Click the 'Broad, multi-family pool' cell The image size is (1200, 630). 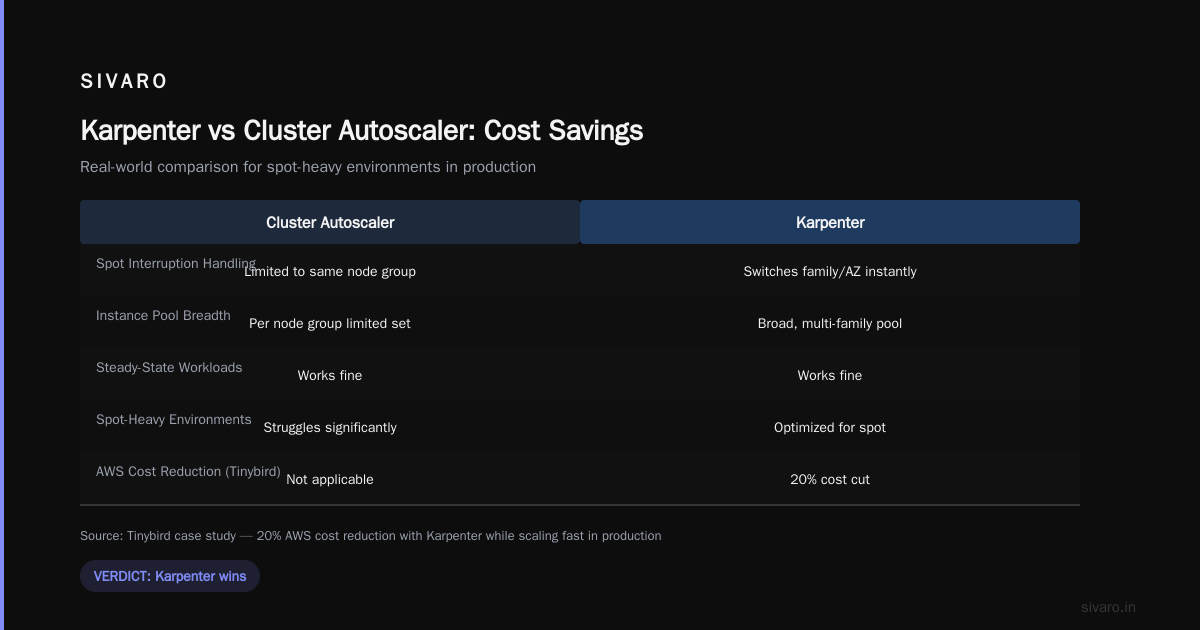tap(830, 323)
